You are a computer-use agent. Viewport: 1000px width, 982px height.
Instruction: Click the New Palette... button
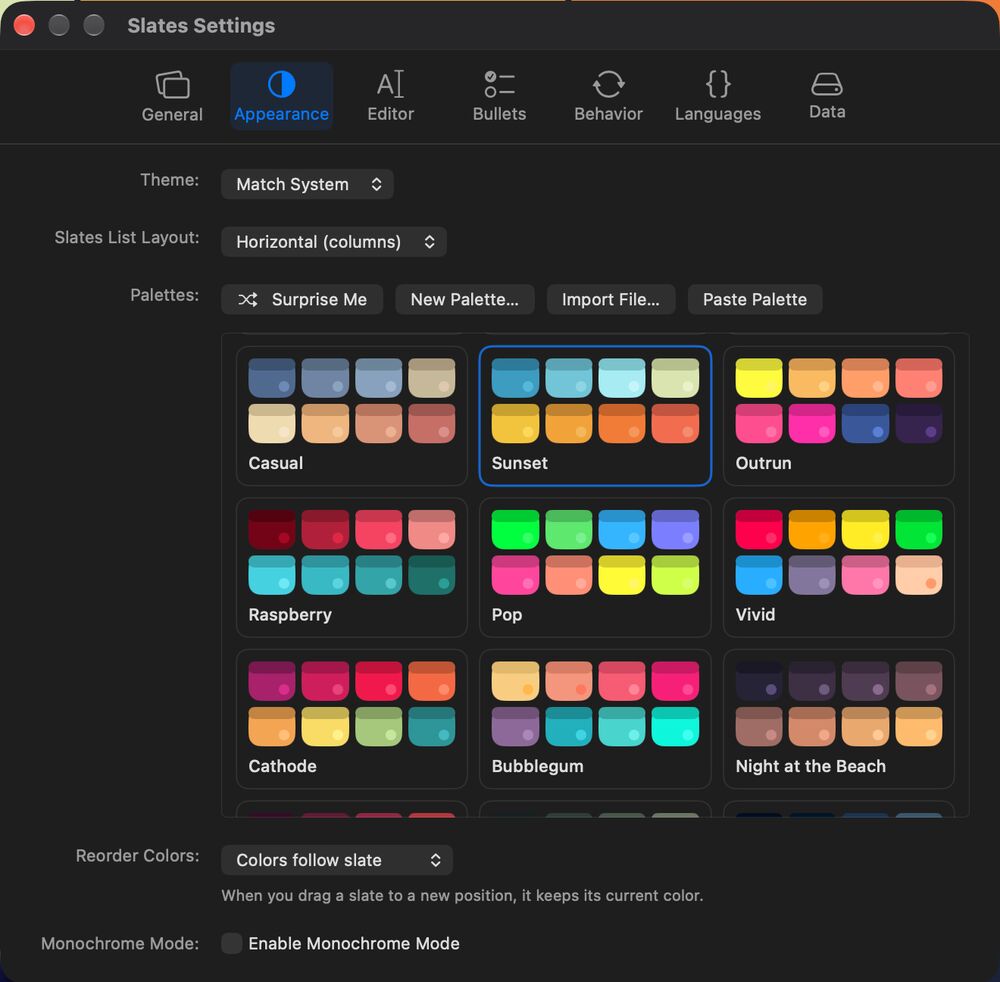[x=465, y=299]
